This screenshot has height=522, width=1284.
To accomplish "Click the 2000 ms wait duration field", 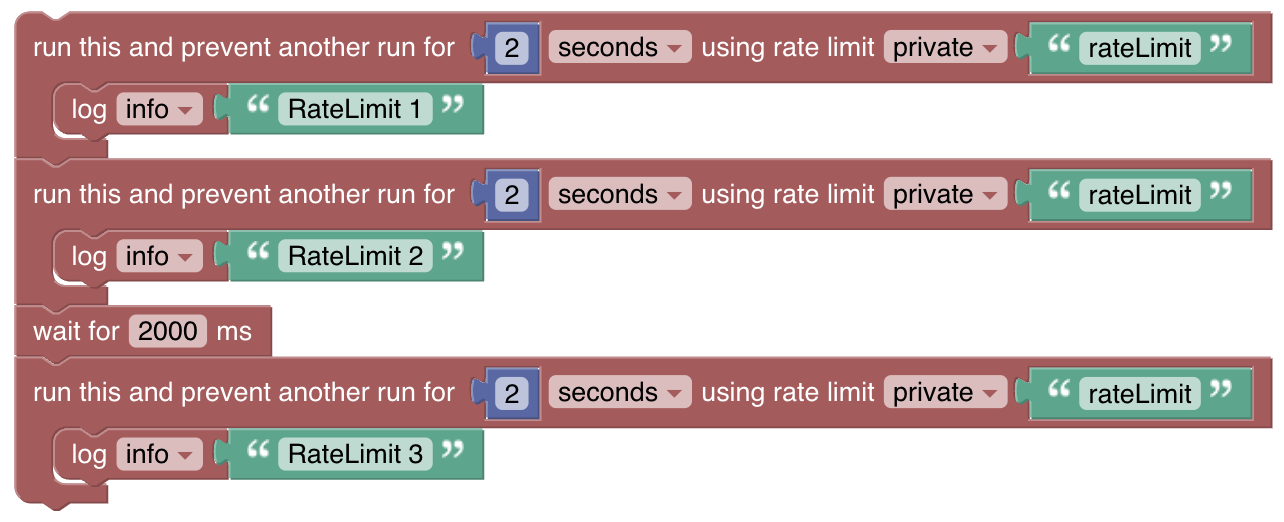I will pyautogui.click(x=168, y=331).
